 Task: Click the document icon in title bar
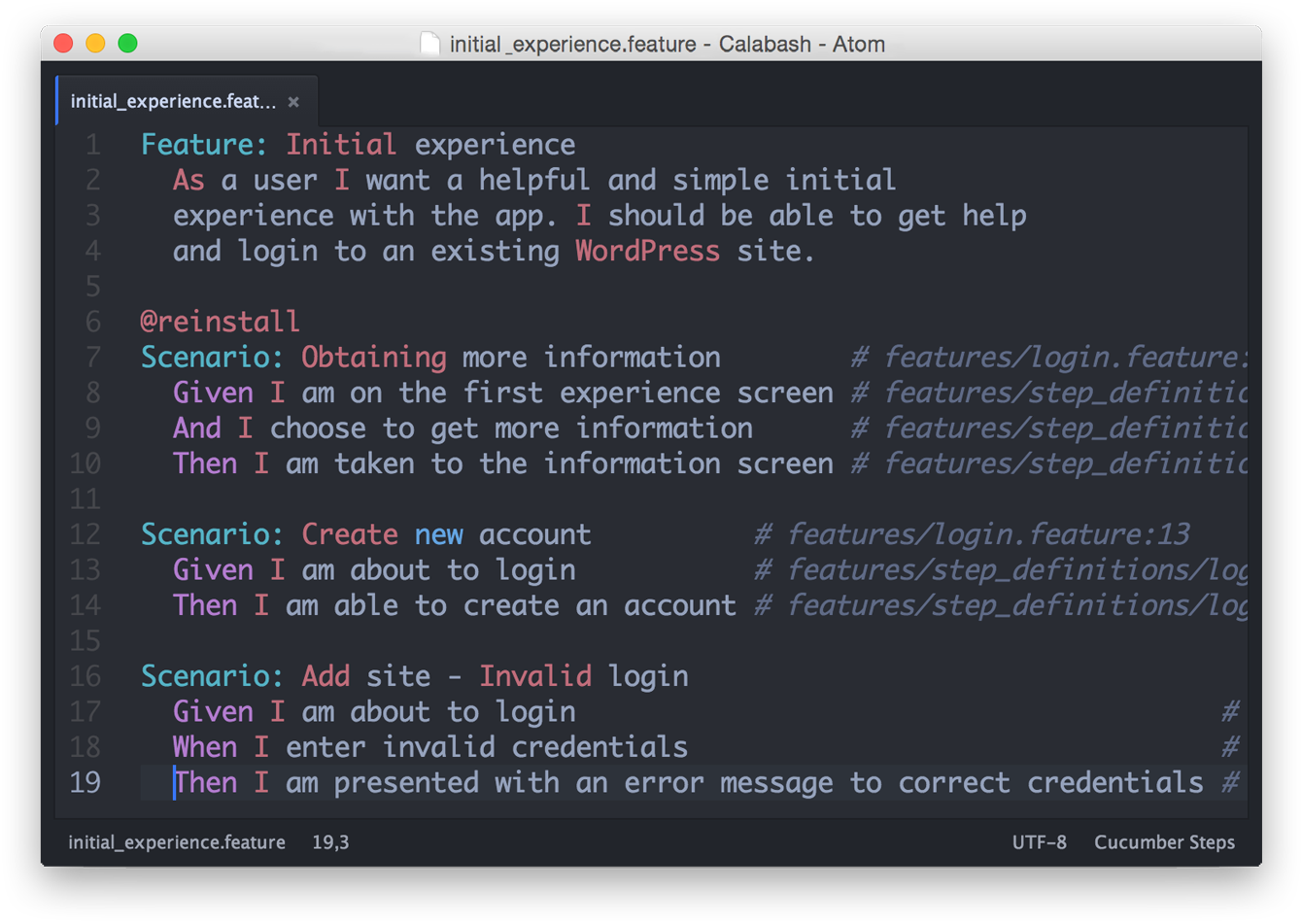(429, 44)
